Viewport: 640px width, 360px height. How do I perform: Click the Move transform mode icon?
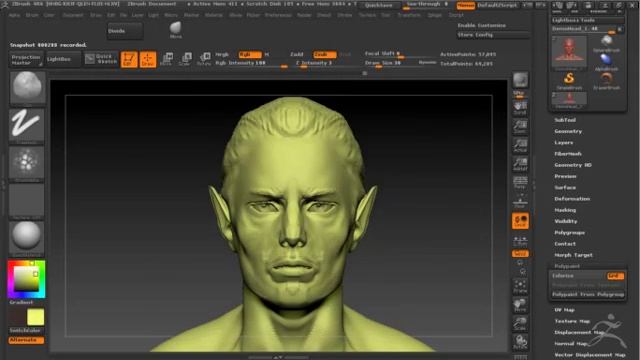pyautogui.click(x=167, y=59)
